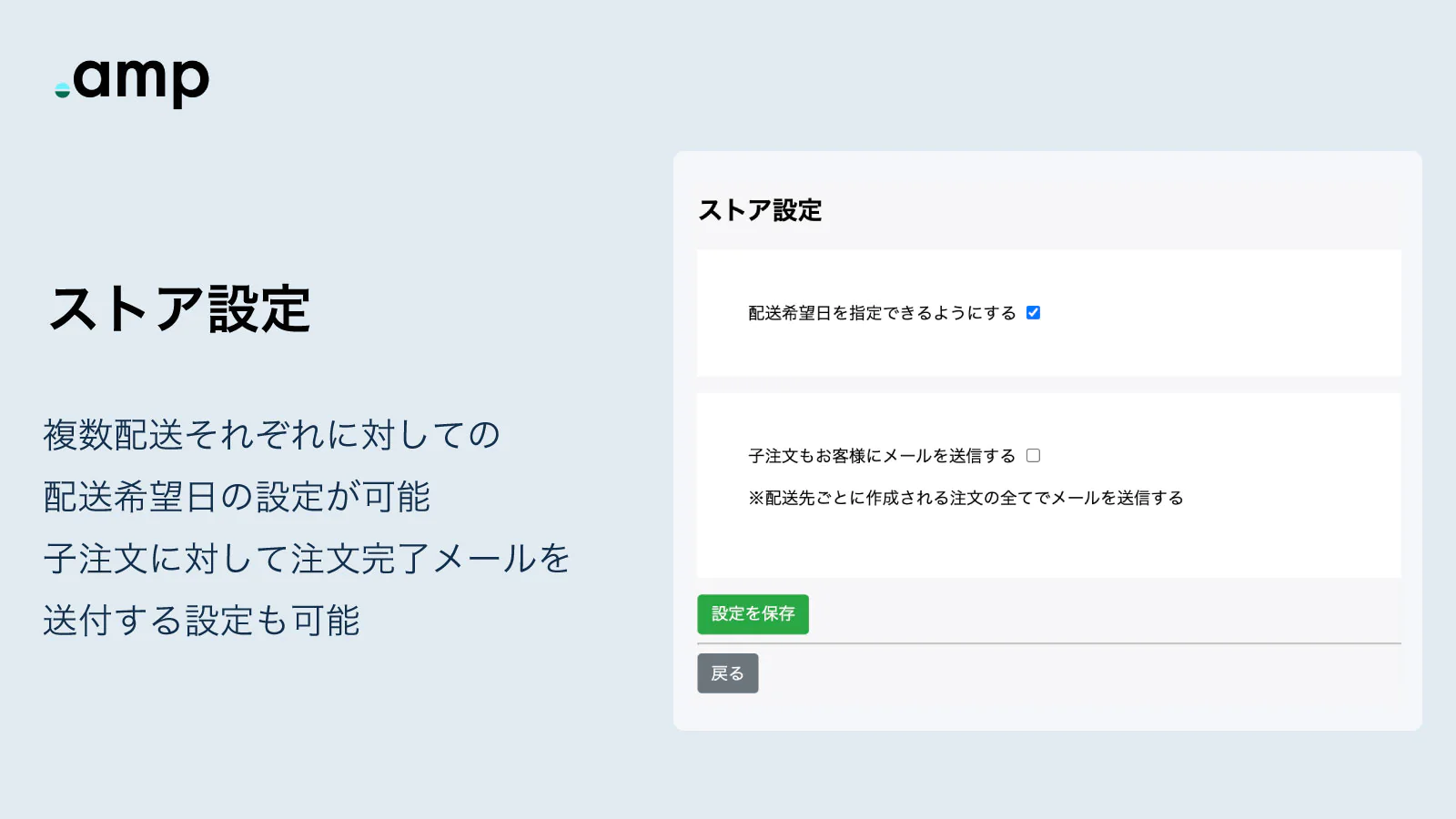
Task: Go back using the gray 戻る button
Action: pos(727,673)
